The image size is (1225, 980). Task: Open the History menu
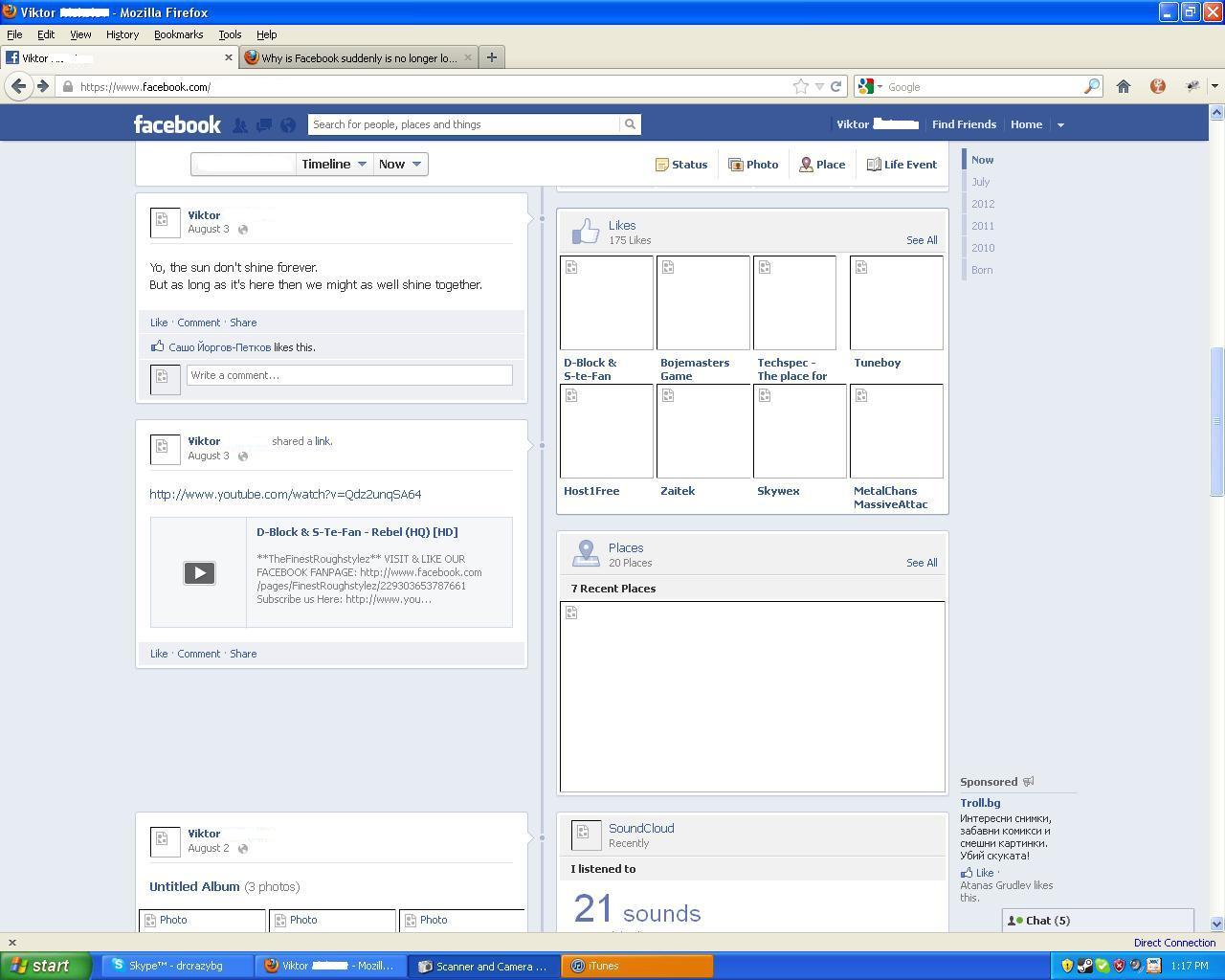122,34
